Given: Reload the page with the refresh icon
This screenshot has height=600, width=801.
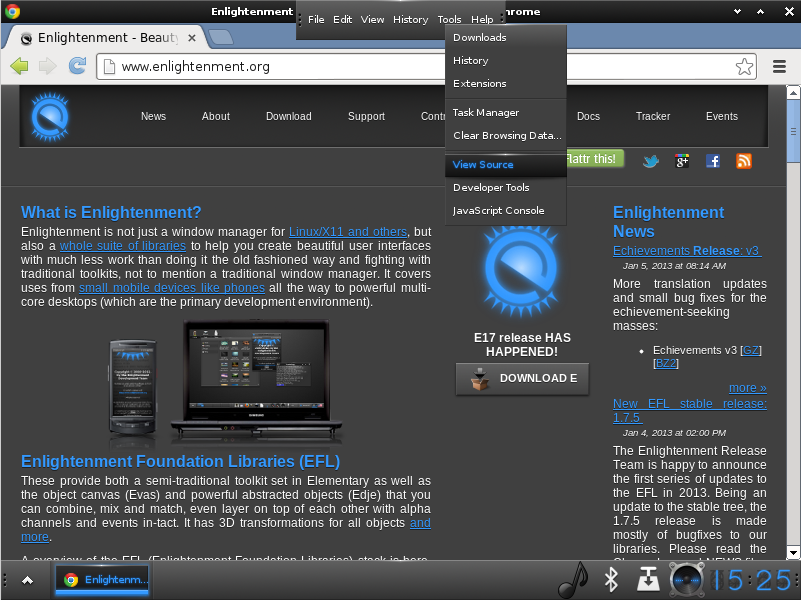Looking at the screenshot, I should [77, 67].
